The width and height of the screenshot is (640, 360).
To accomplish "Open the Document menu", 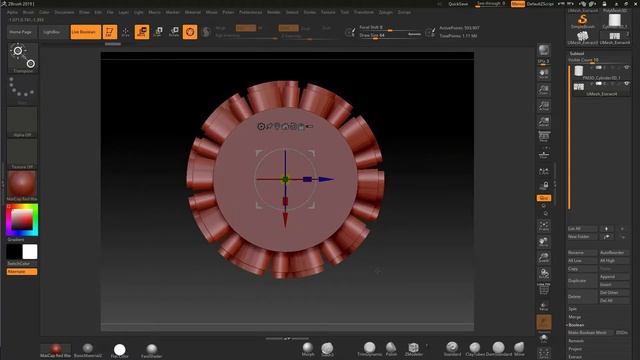I will [x=64, y=12].
